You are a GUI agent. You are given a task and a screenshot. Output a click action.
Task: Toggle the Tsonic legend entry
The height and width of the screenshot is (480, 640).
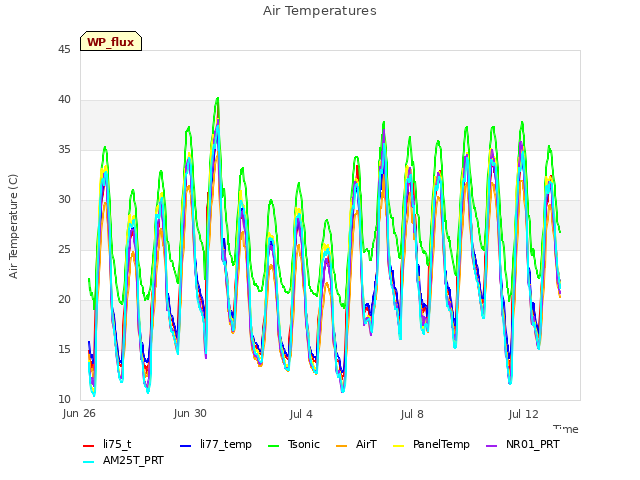[294, 444]
